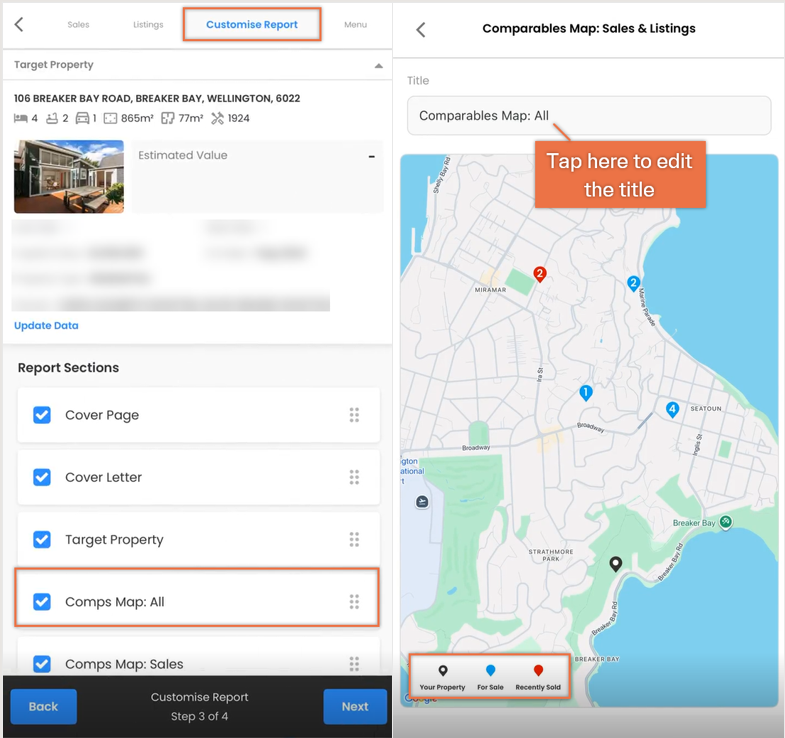Grab the Target Property reorder handle
The height and width of the screenshot is (738, 785).
(354, 539)
